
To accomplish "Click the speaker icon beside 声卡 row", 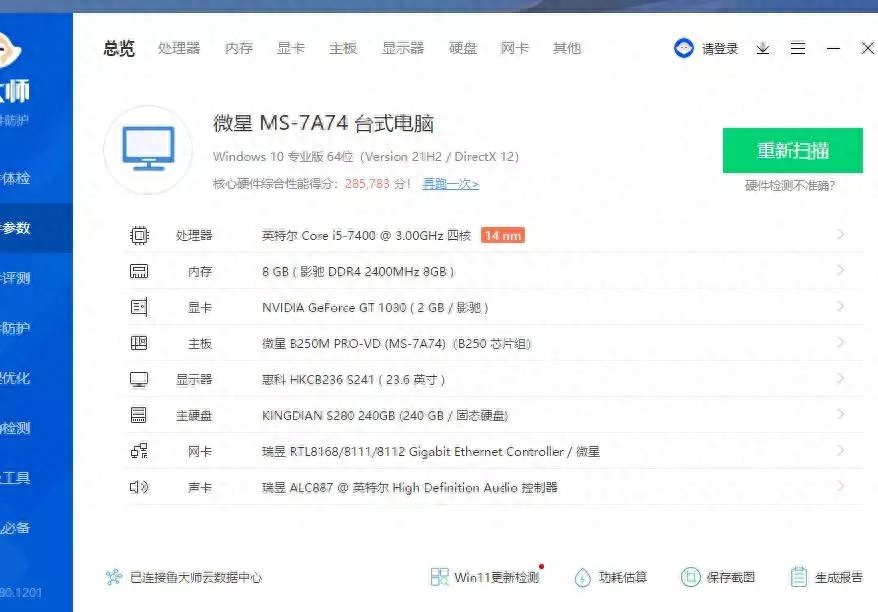I will point(139,488).
